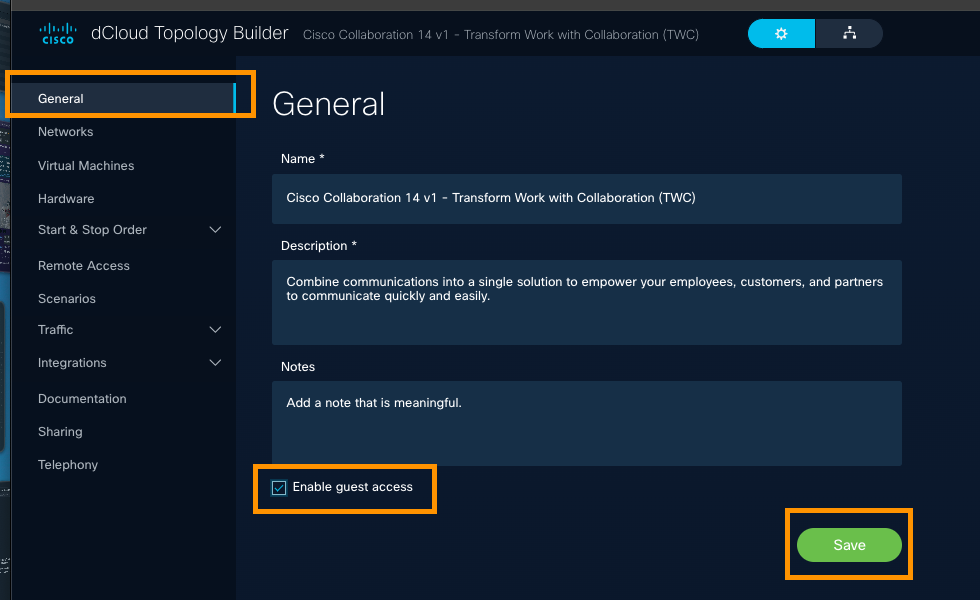This screenshot has height=600, width=980.
Task: Open the Networks section
Action: pyautogui.click(x=66, y=132)
